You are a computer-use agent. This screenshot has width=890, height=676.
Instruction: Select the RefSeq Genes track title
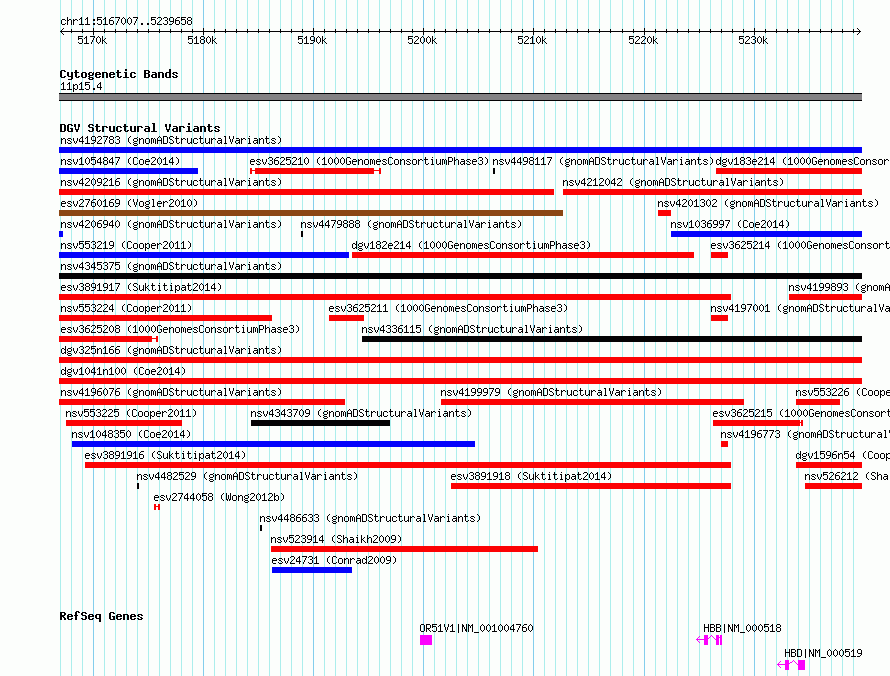point(101,616)
